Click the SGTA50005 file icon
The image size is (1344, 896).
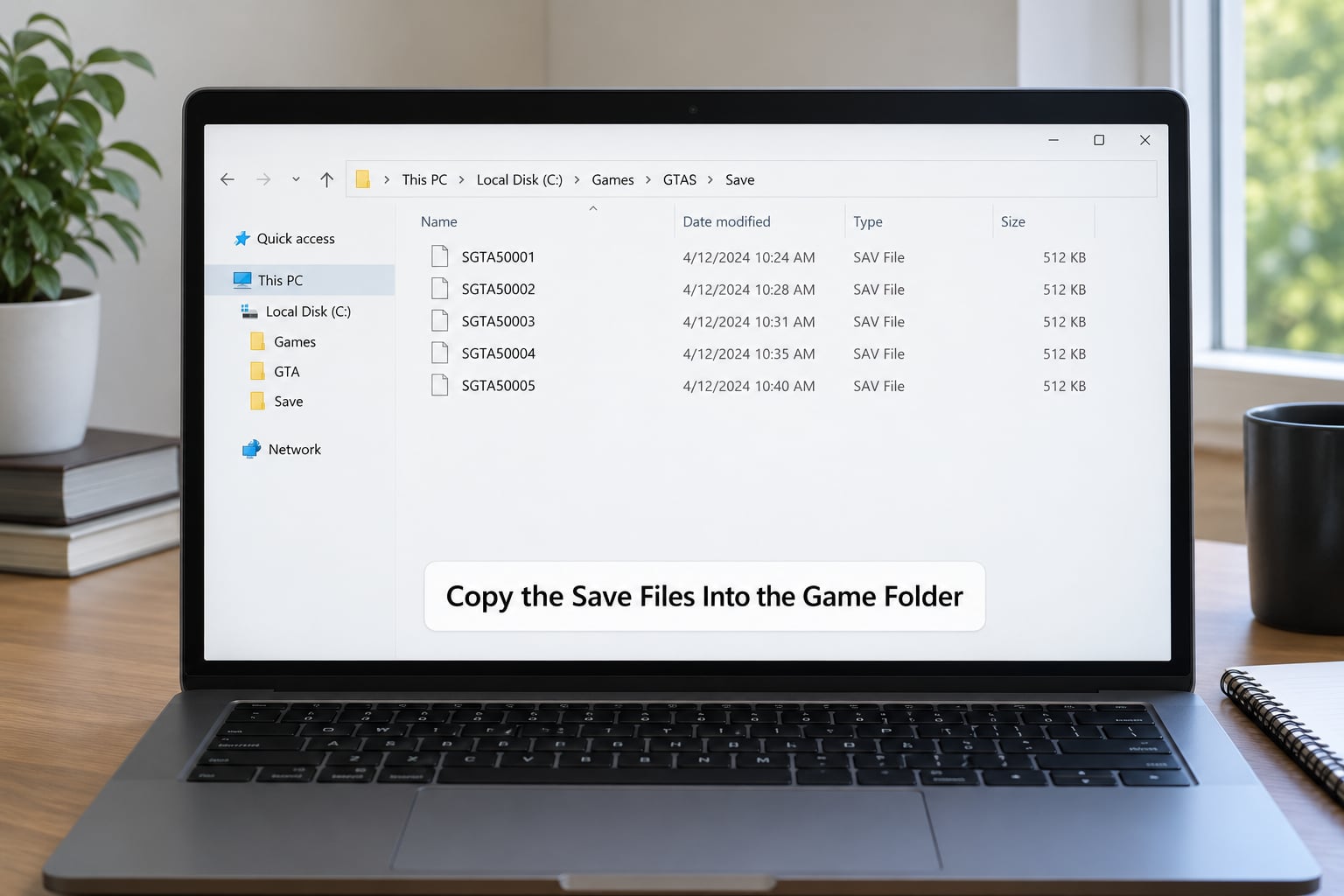(440, 385)
